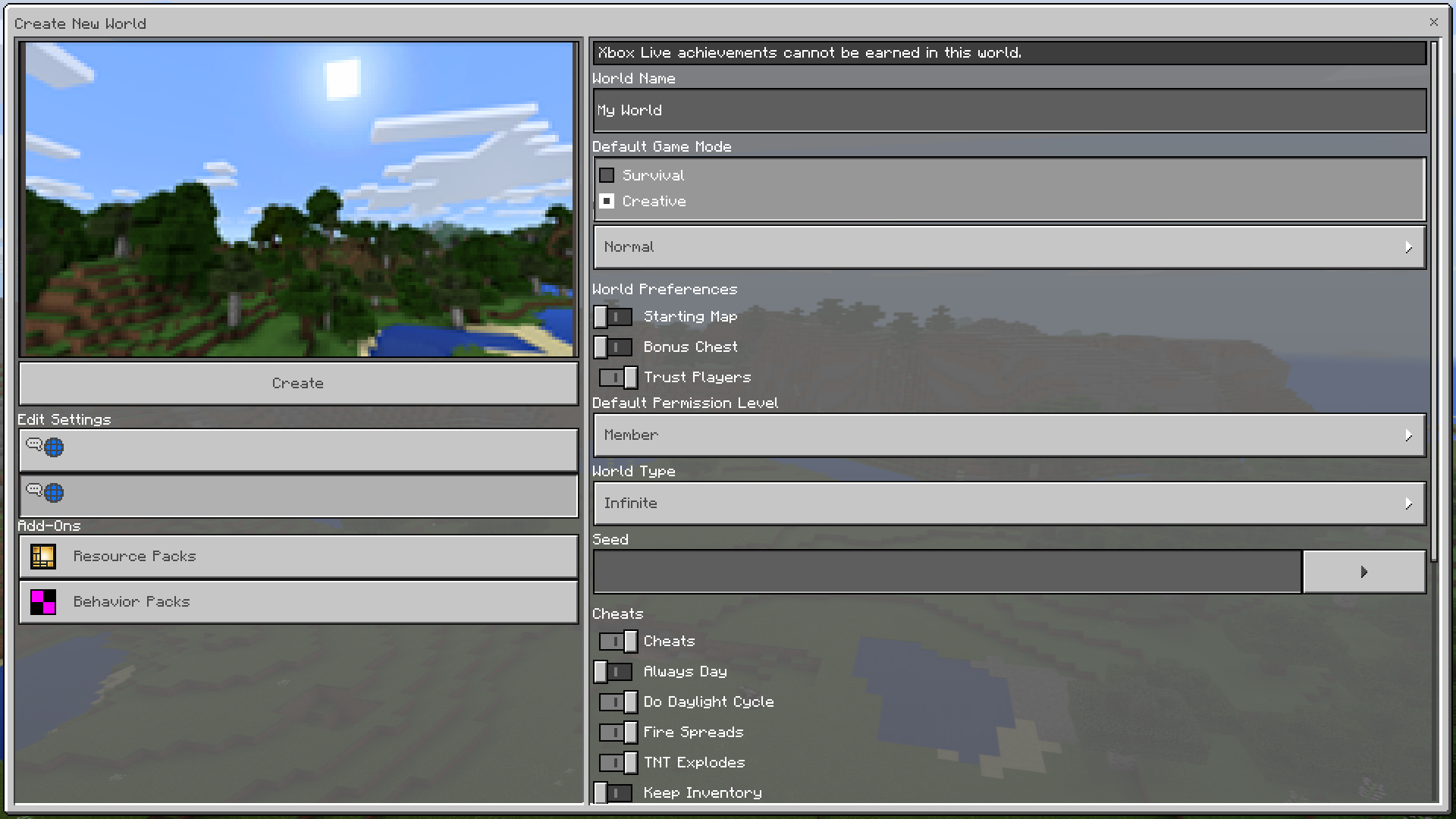Click the vertical scrollbar on settings panel
This screenshot has width=1456, height=819.
1433,303
